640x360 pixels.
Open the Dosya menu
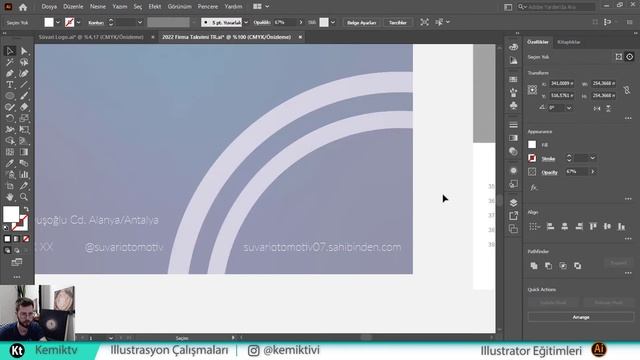(49, 7)
